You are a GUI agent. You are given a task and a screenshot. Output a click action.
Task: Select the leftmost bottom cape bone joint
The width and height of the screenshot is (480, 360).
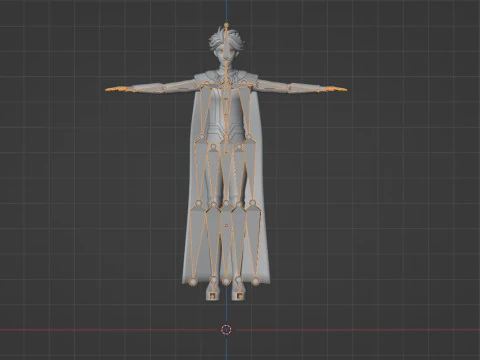pyautogui.click(x=193, y=282)
